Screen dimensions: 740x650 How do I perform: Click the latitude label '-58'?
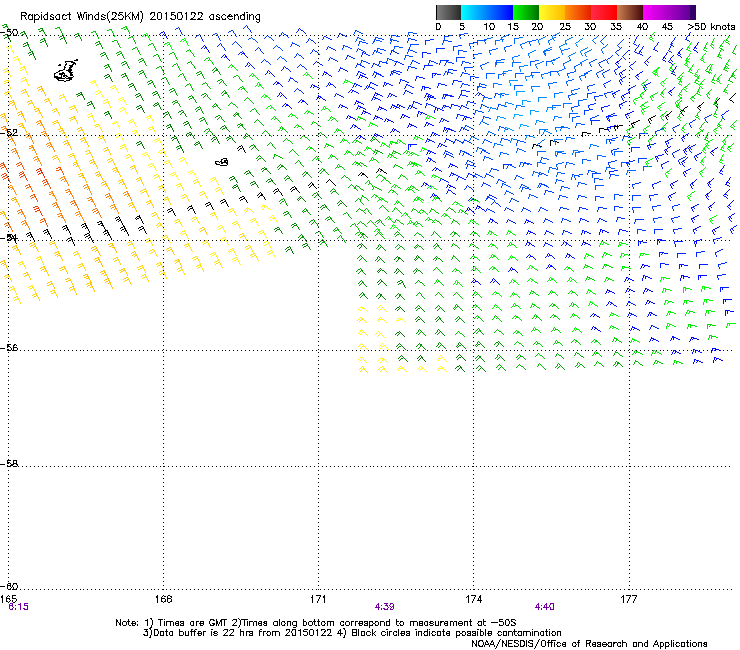[9, 464]
